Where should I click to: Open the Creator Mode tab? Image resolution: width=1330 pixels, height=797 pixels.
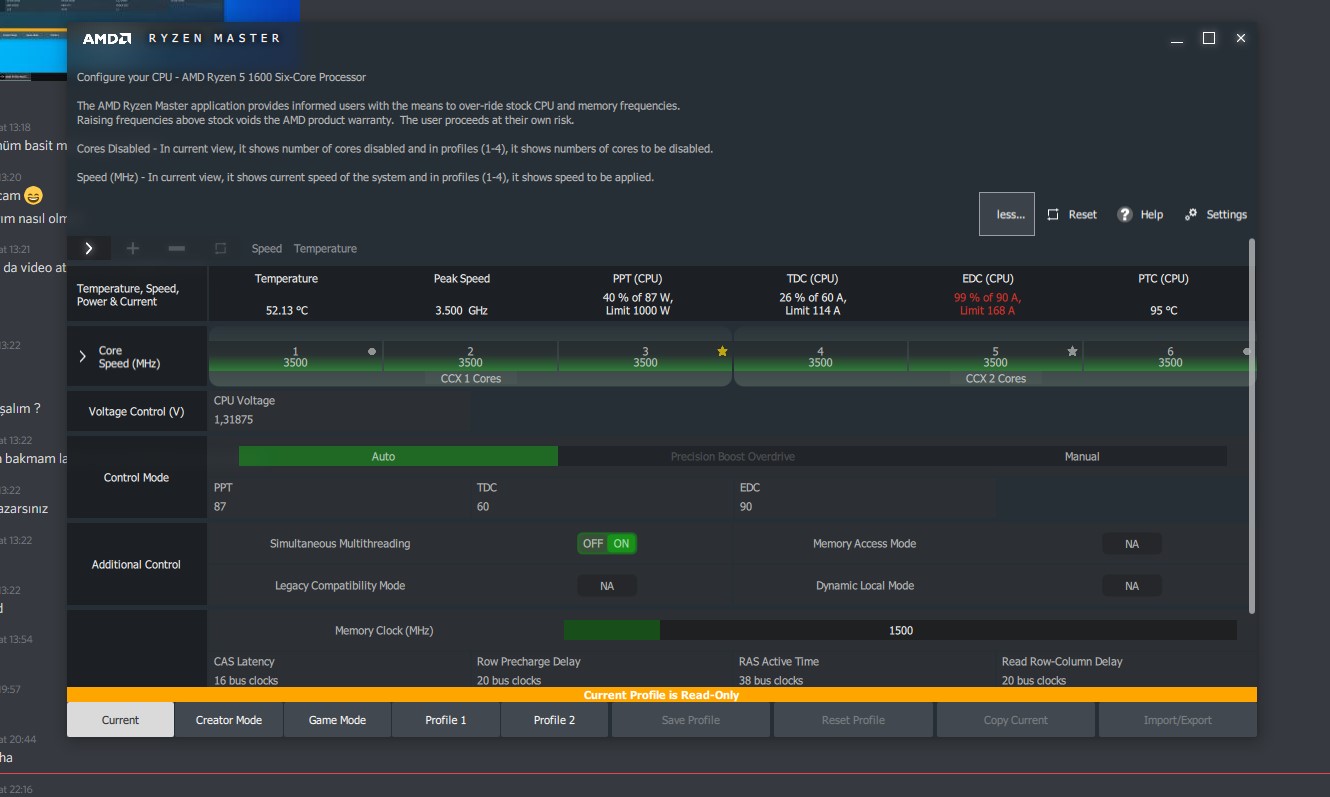click(x=229, y=720)
